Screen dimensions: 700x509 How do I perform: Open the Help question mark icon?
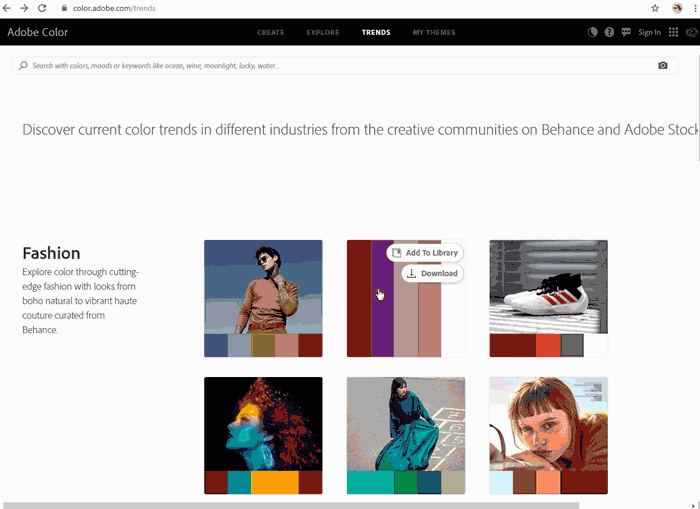pyautogui.click(x=609, y=32)
